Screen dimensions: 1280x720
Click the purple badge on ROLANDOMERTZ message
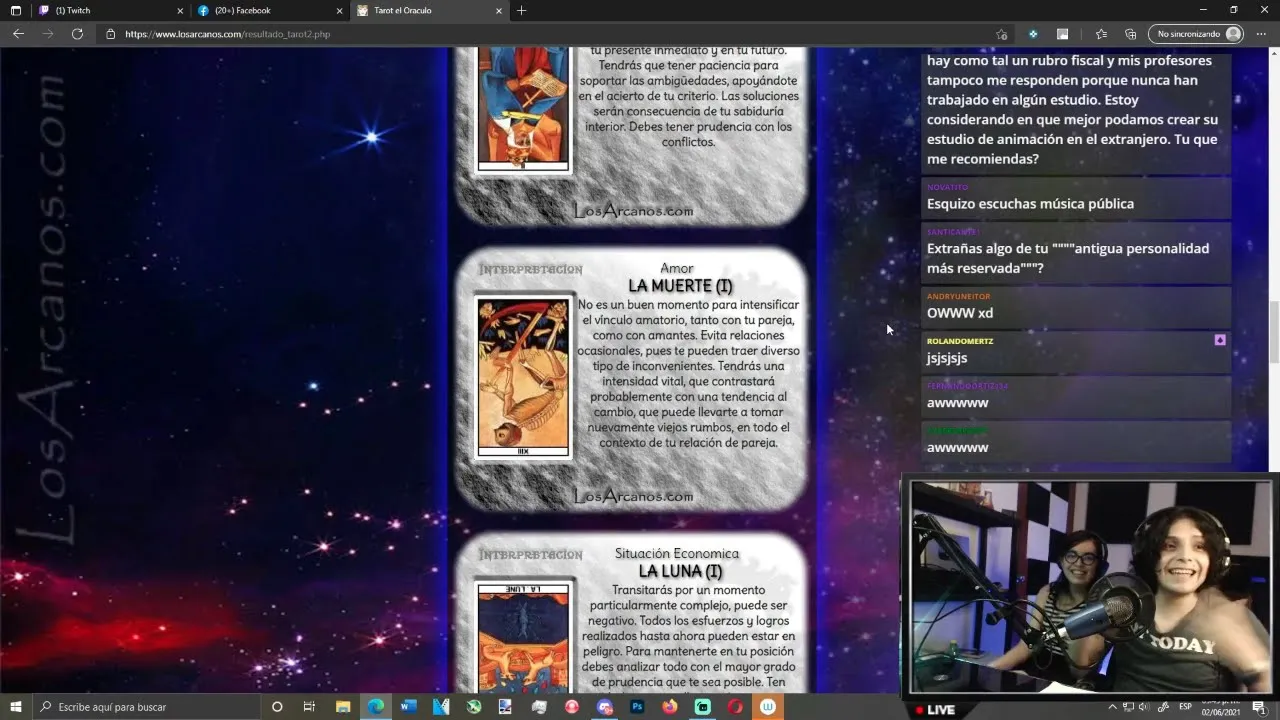click(x=1220, y=340)
